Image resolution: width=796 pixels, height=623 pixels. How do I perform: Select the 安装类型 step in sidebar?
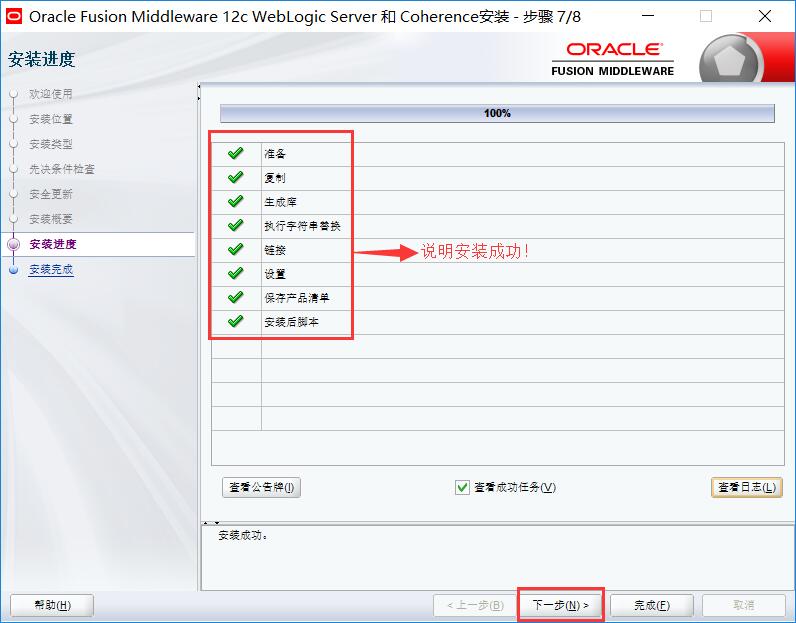pyautogui.click(x=51, y=144)
